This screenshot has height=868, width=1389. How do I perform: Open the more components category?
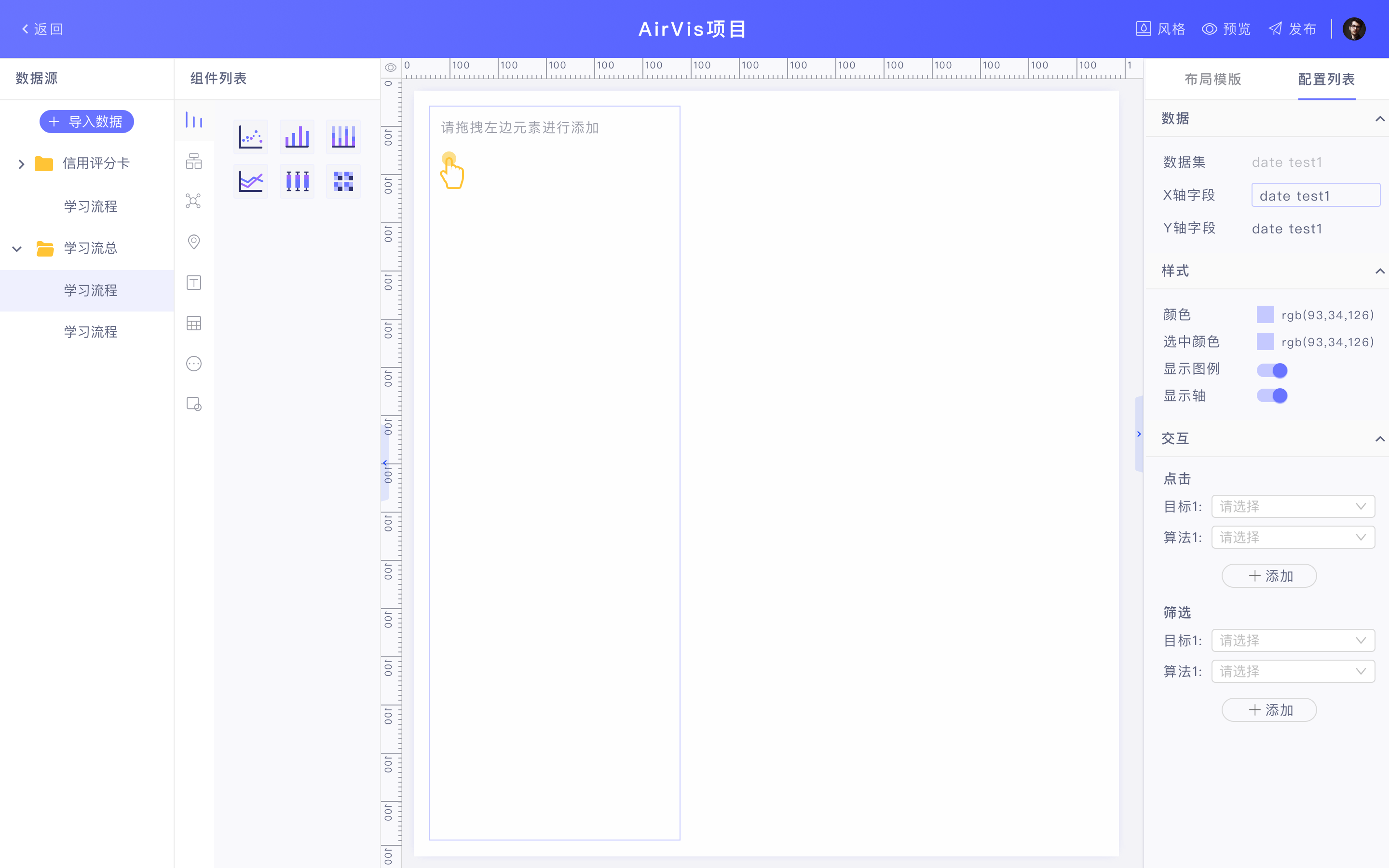(194, 364)
